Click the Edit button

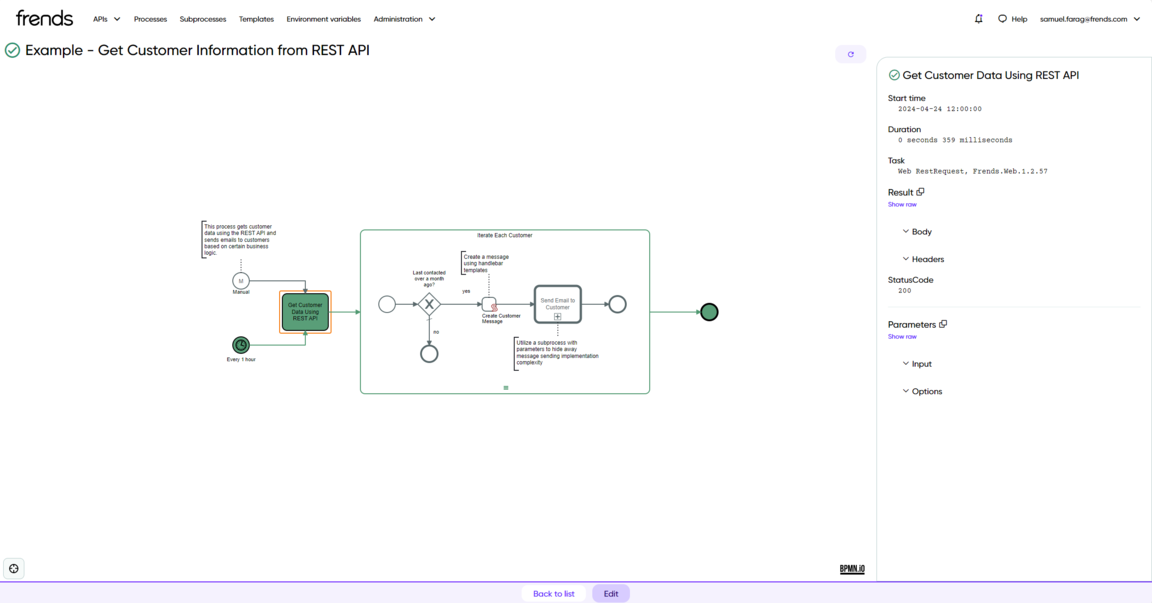click(x=611, y=593)
